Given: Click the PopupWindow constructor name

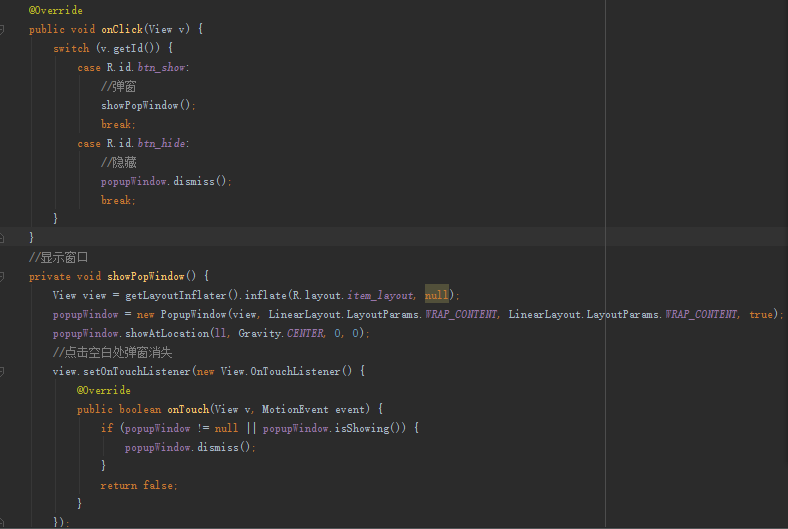Looking at the screenshot, I should point(193,314).
